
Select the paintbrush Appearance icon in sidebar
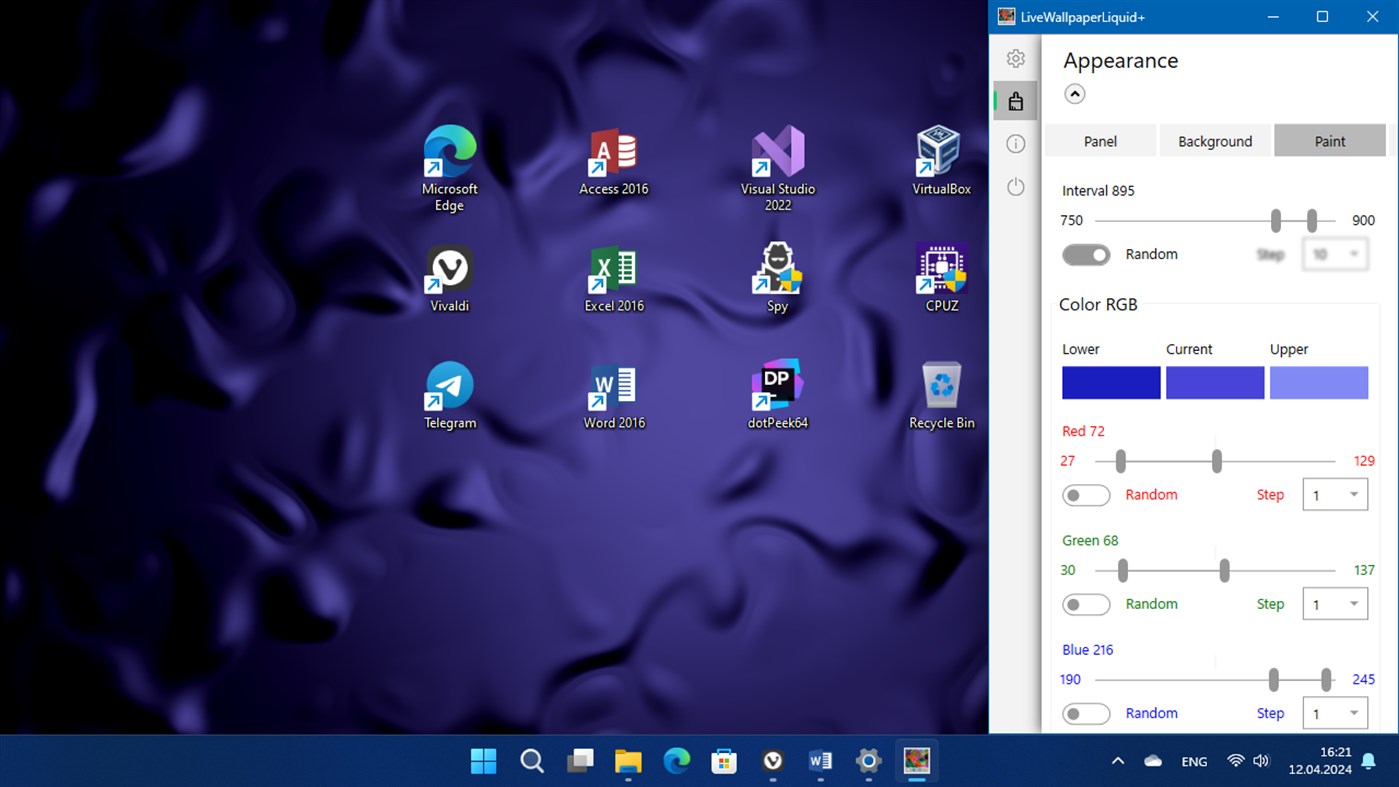(1015, 100)
